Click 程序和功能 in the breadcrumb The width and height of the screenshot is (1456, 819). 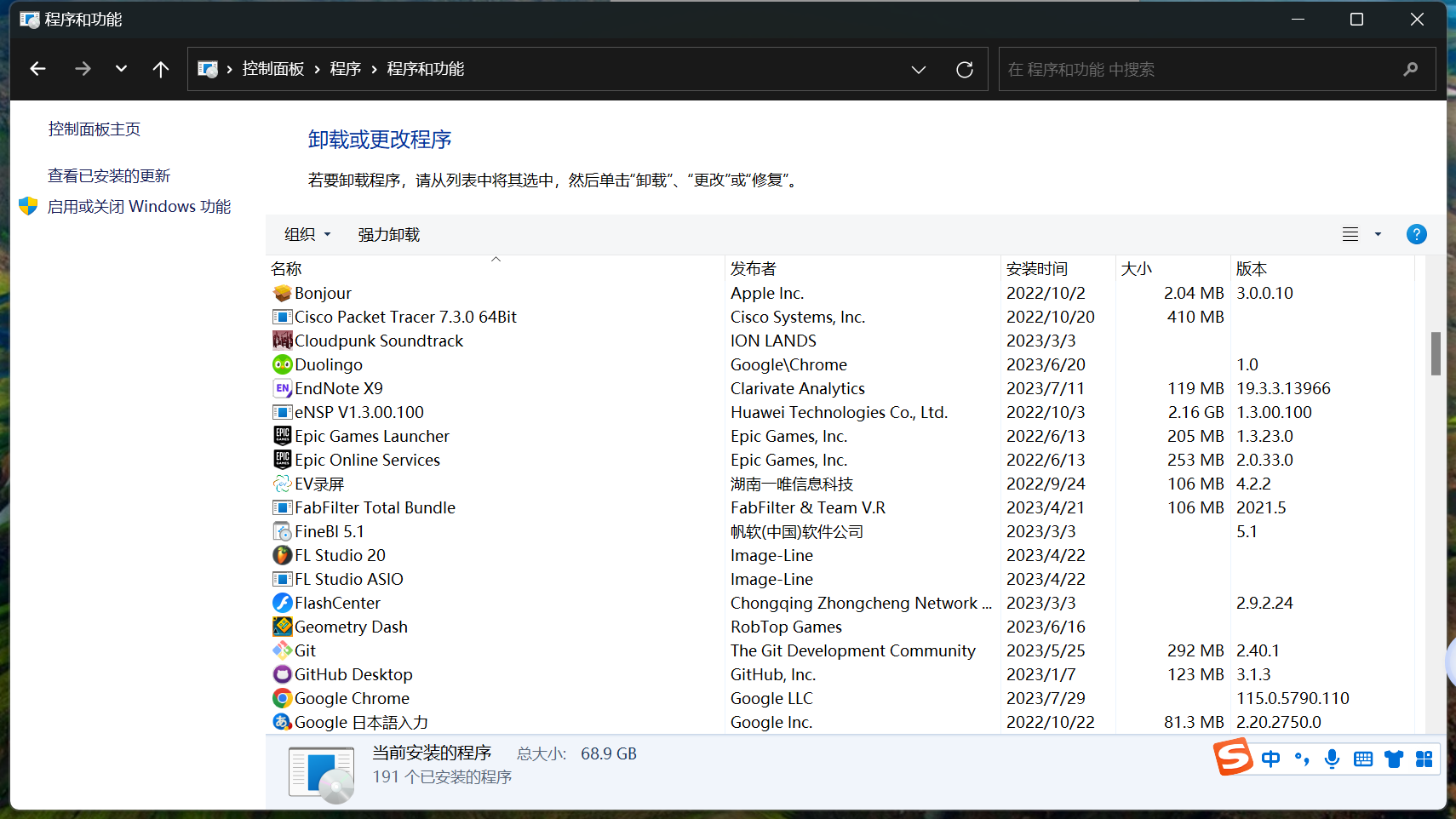pyautogui.click(x=426, y=69)
